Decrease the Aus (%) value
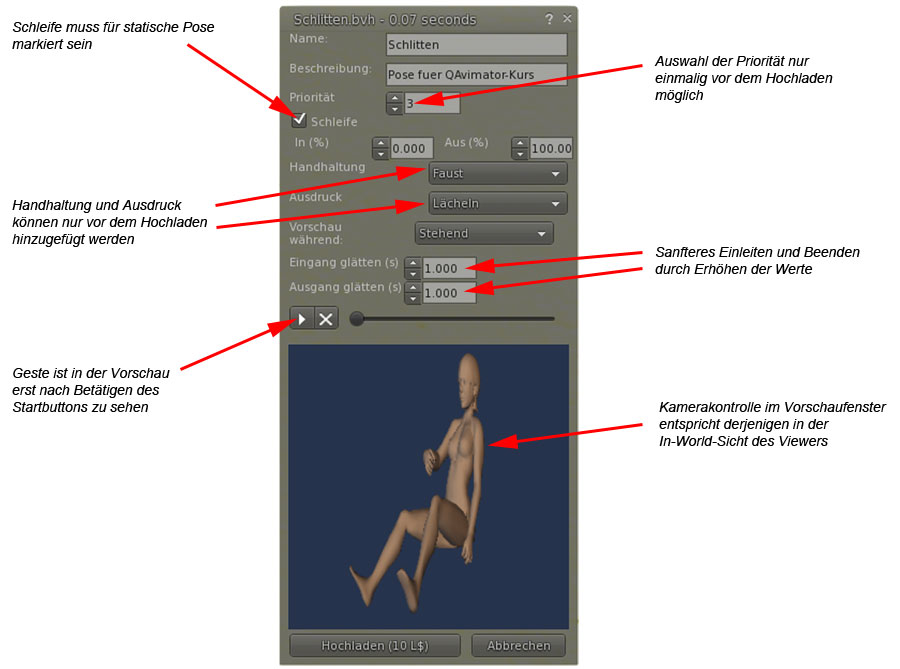Screen dimensions: 900x669 [x=520, y=154]
